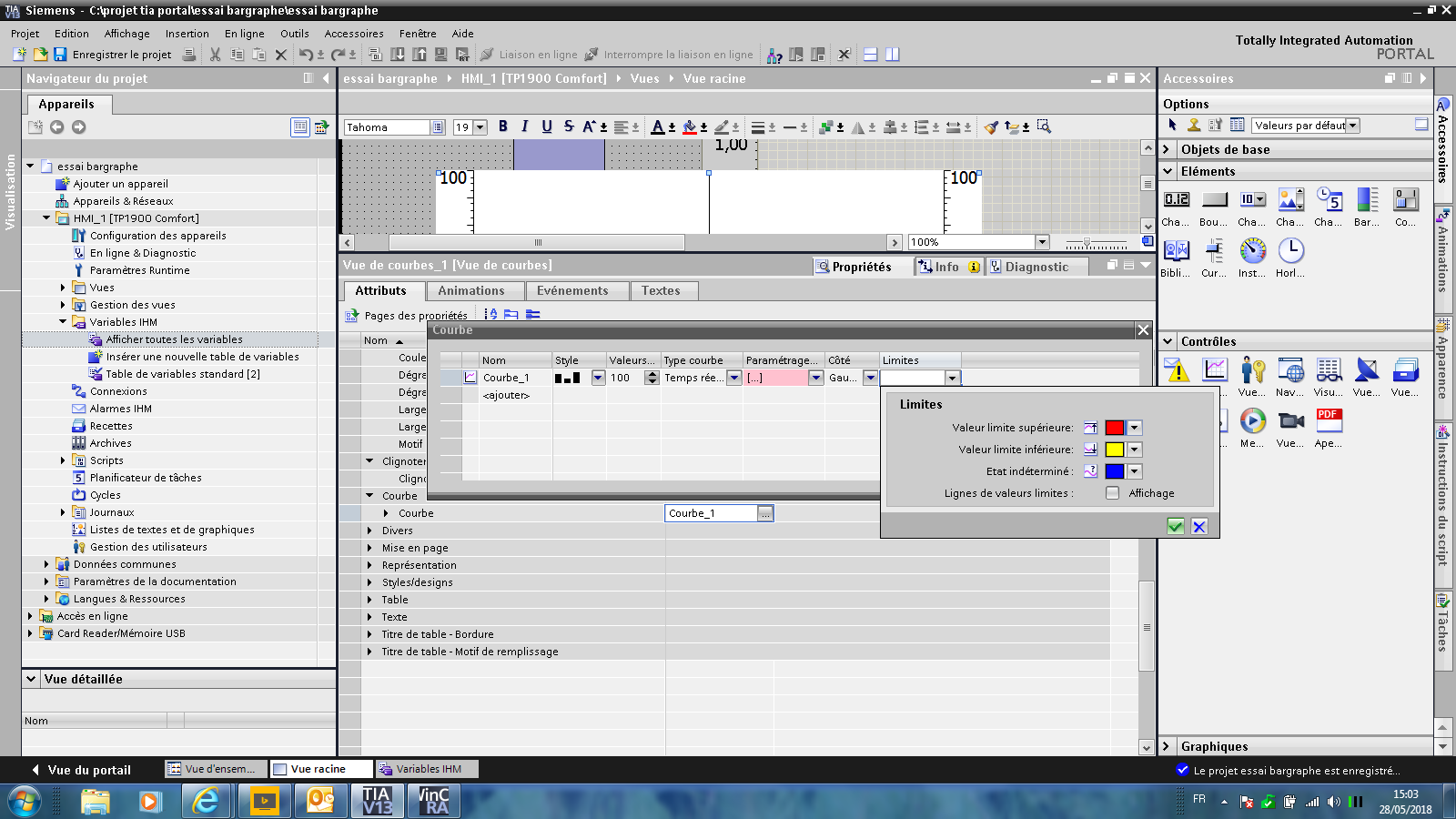This screenshot has height=819, width=1456.
Task: Open the Limites column dropdown
Action: (952, 378)
